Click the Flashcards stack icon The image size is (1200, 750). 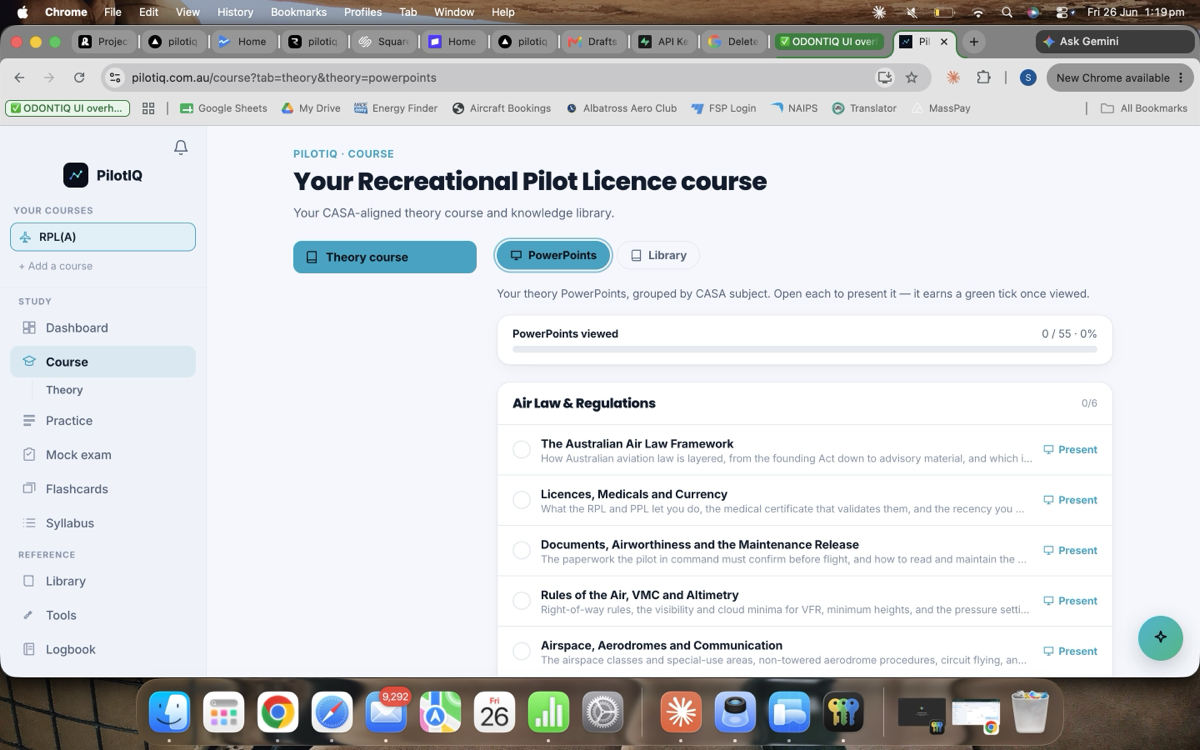coord(29,488)
